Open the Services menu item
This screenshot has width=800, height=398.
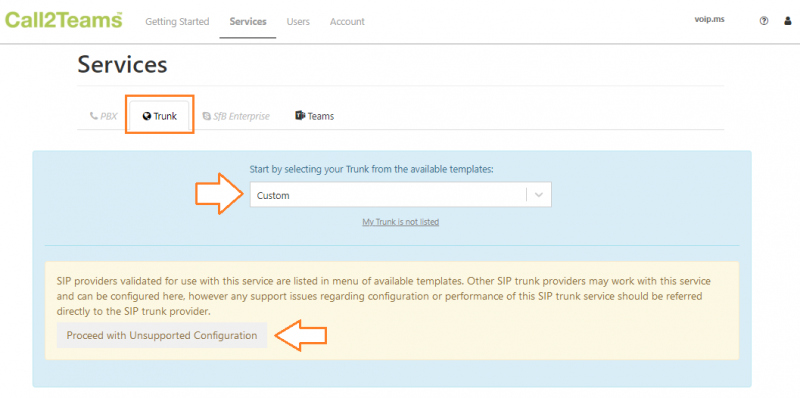[x=248, y=21]
